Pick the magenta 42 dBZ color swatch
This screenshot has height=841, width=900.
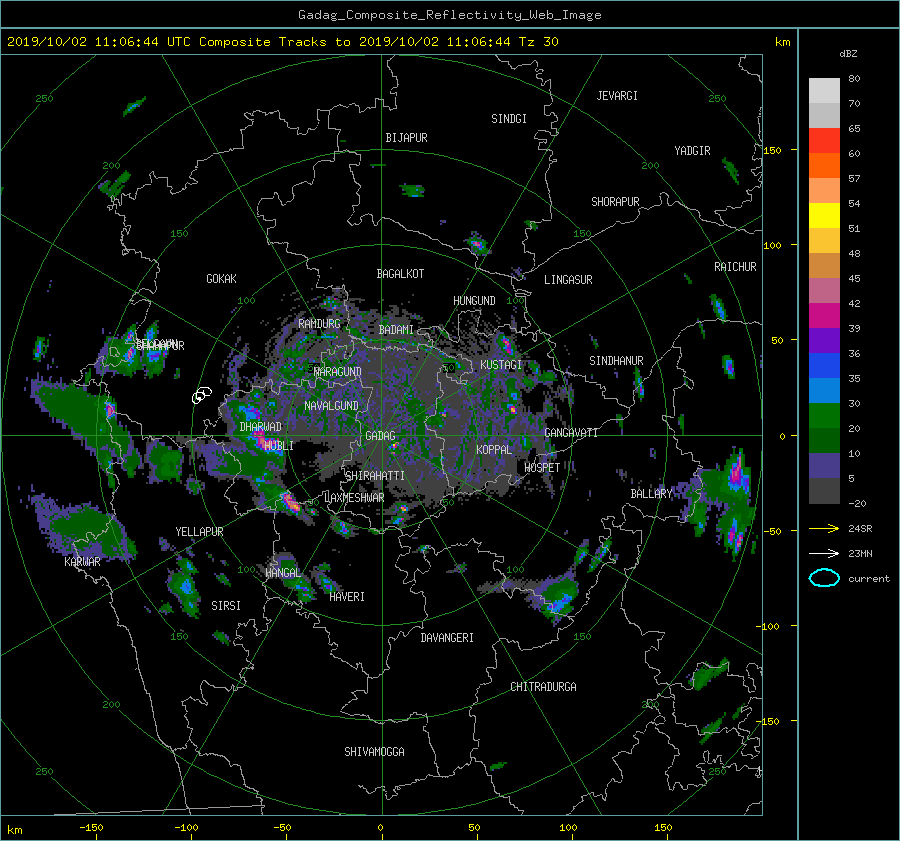[x=824, y=315]
